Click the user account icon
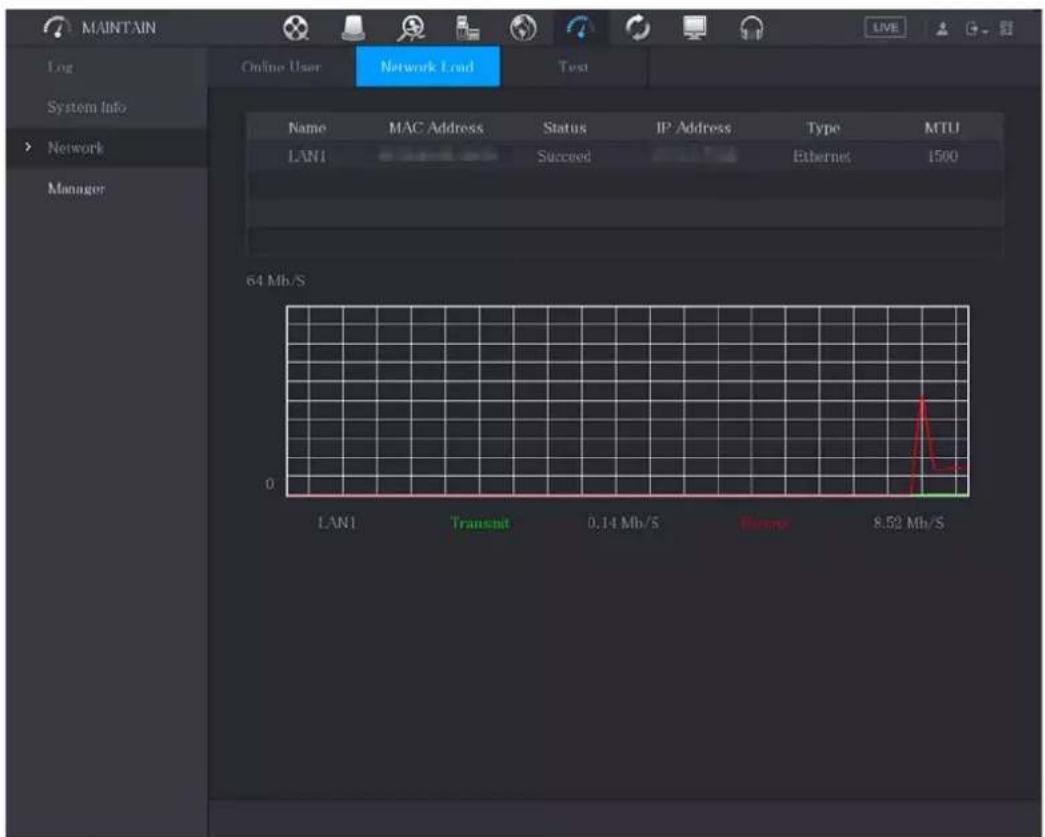This screenshot has width=1045, height=837. click(942, 29)
